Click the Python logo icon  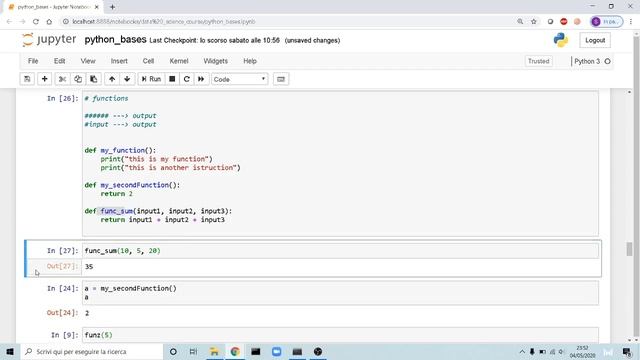click(x=561, y=40)
